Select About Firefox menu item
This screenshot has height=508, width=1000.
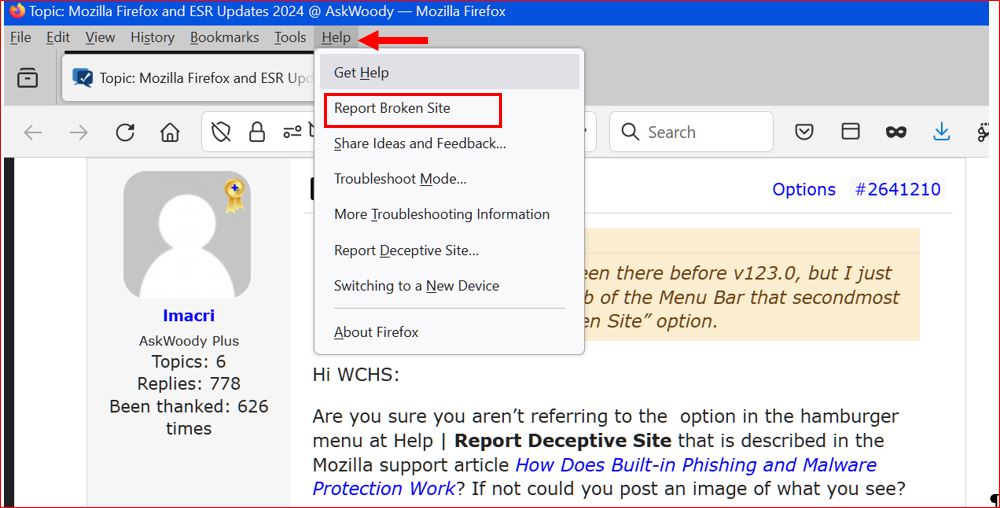[376, 332]
